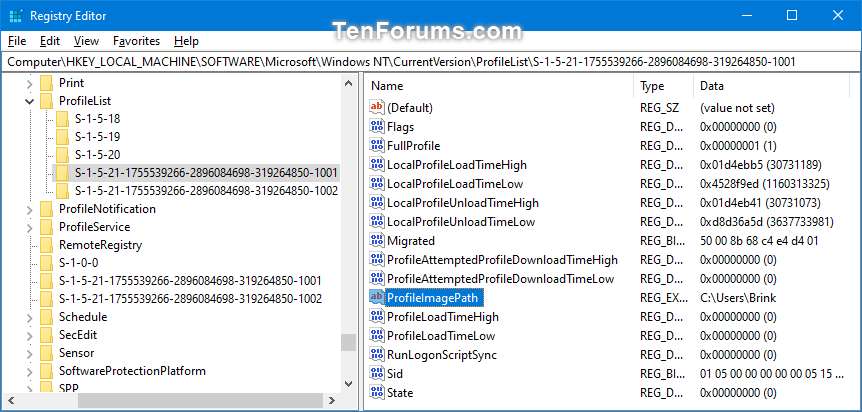
Task: Click the Sid binary value icon
Action: pyautogui.click(x=377, y=374)
